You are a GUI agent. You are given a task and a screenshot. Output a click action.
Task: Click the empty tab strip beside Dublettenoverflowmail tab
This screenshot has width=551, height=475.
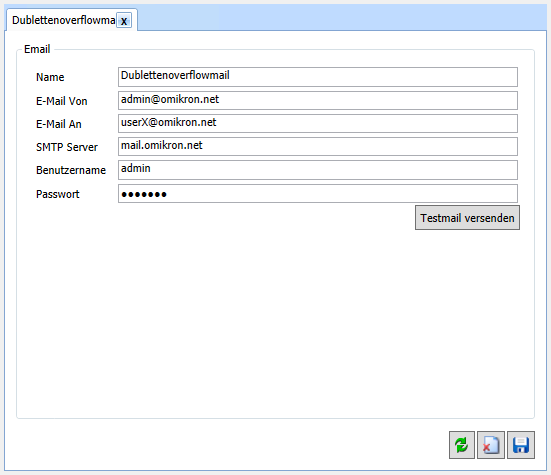[x=341, y=18]
